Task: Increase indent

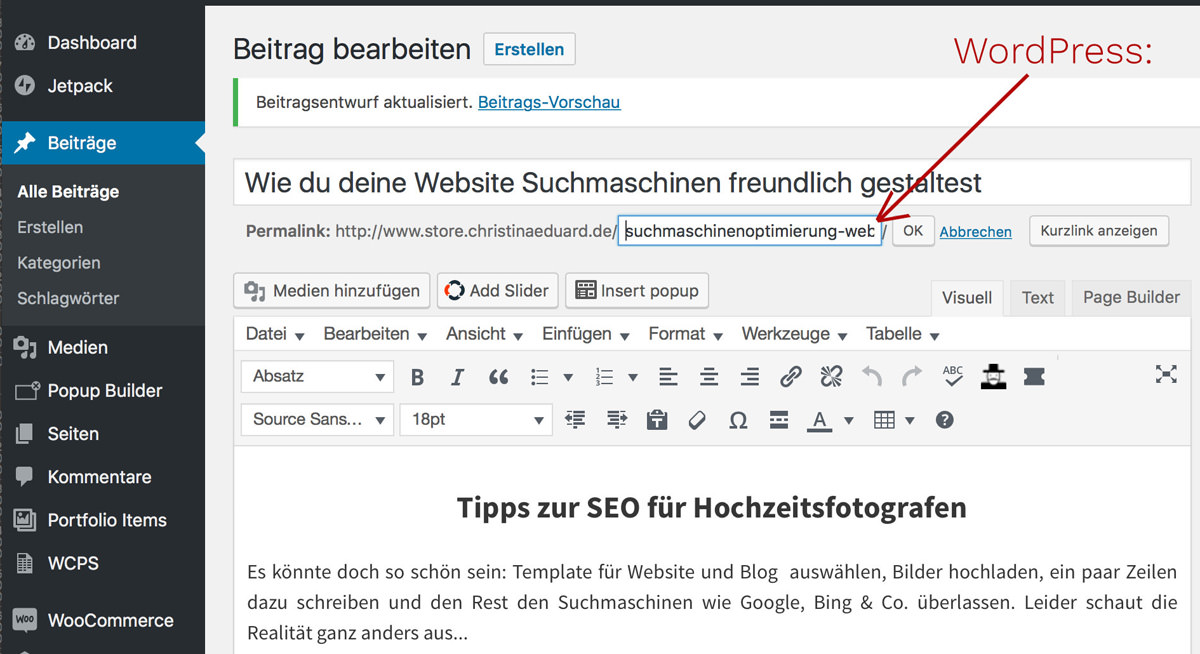Action: click(x=616, y=420)
